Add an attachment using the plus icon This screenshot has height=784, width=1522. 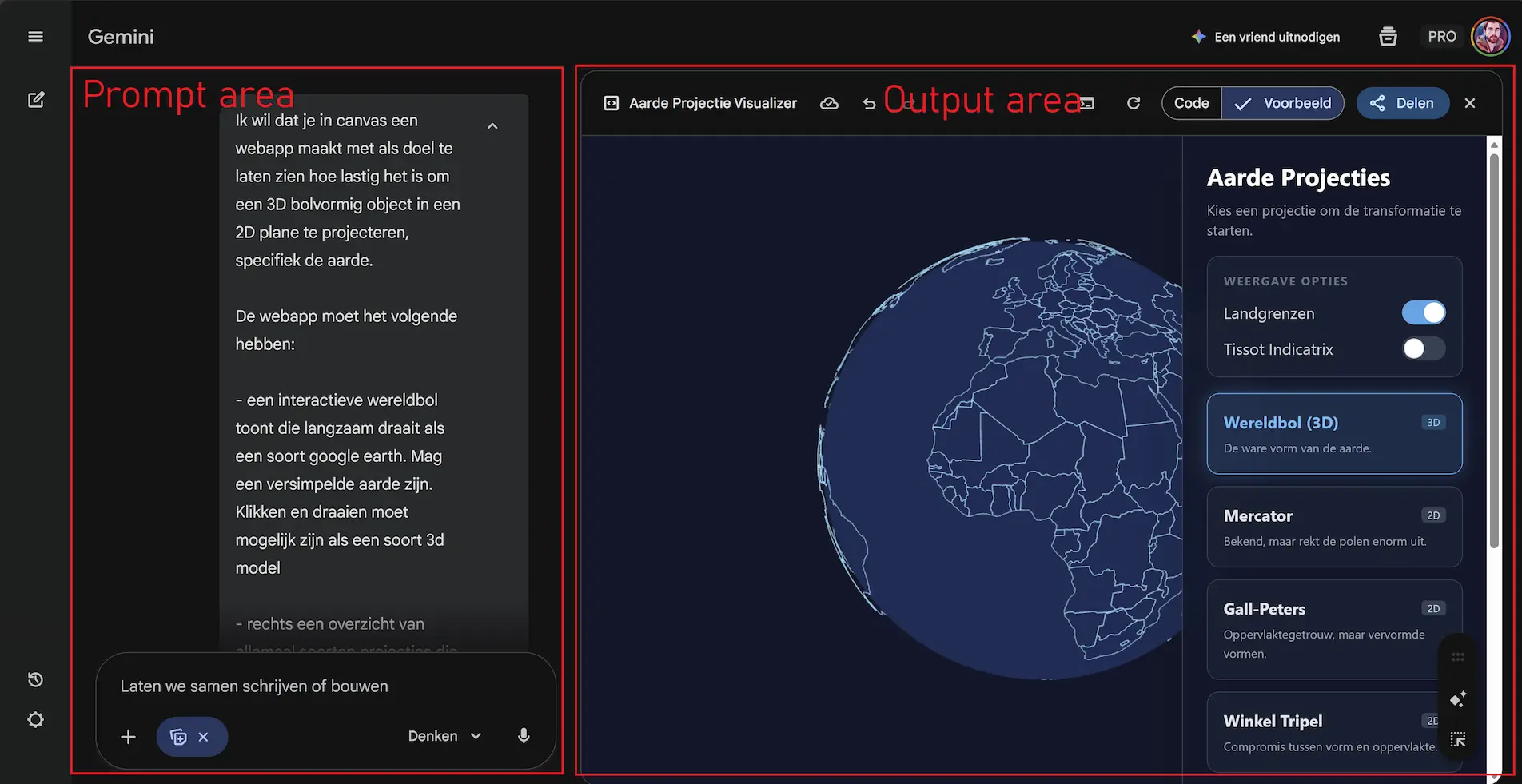[x=128, y=736]
